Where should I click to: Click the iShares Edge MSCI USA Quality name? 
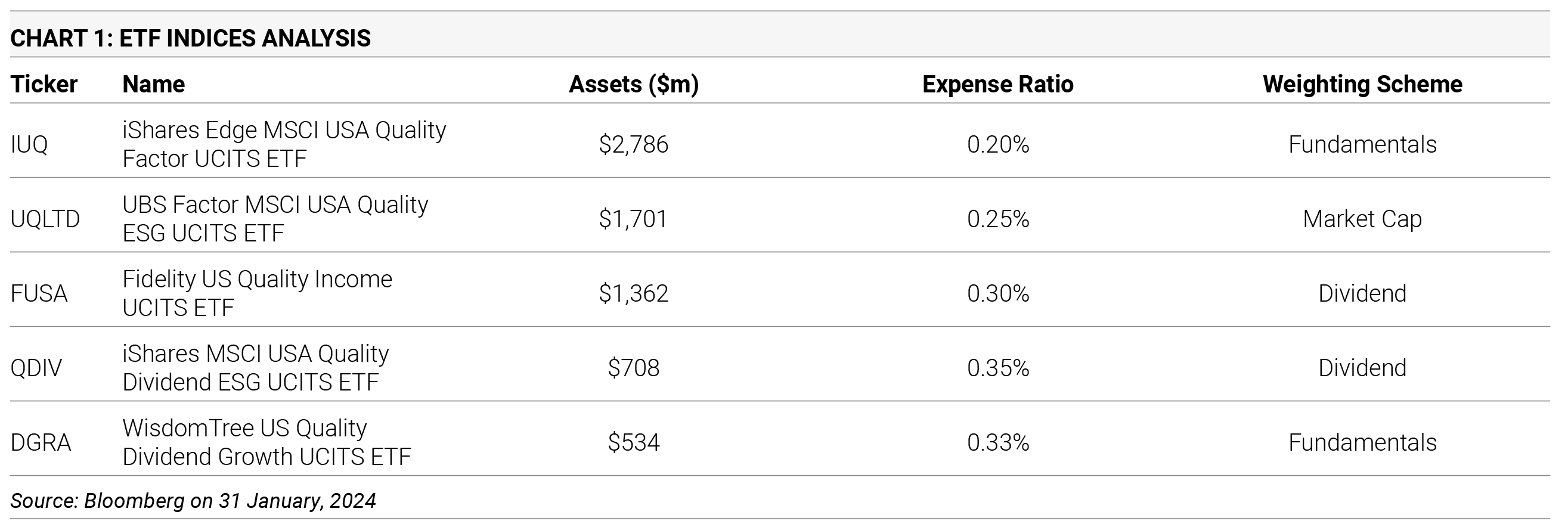[284, 144]
